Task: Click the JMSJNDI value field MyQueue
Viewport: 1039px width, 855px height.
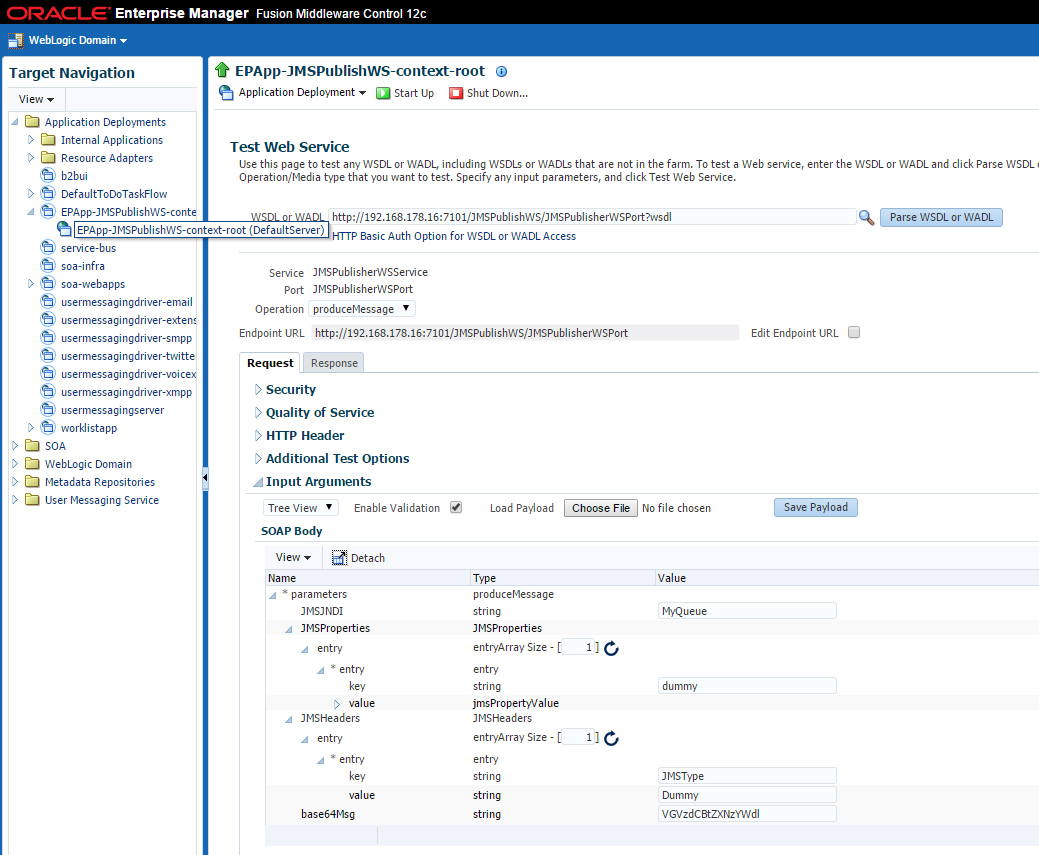Action: (747, 611)
